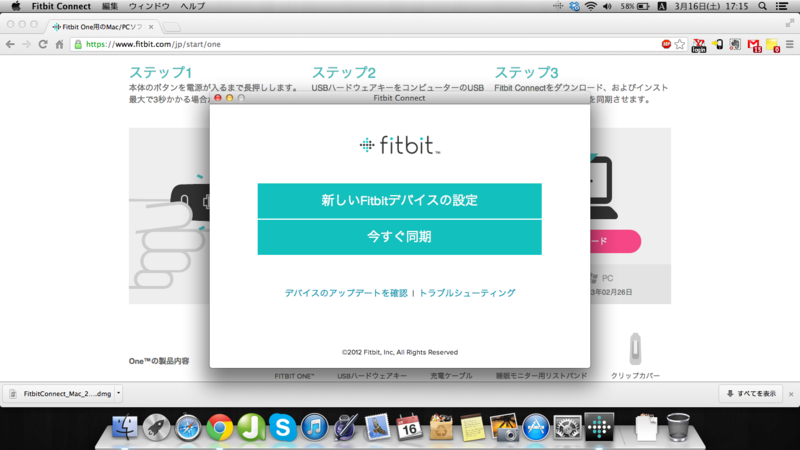800x450 pixels.
Task: Go forward in Chrome
Action: [27, 44]
